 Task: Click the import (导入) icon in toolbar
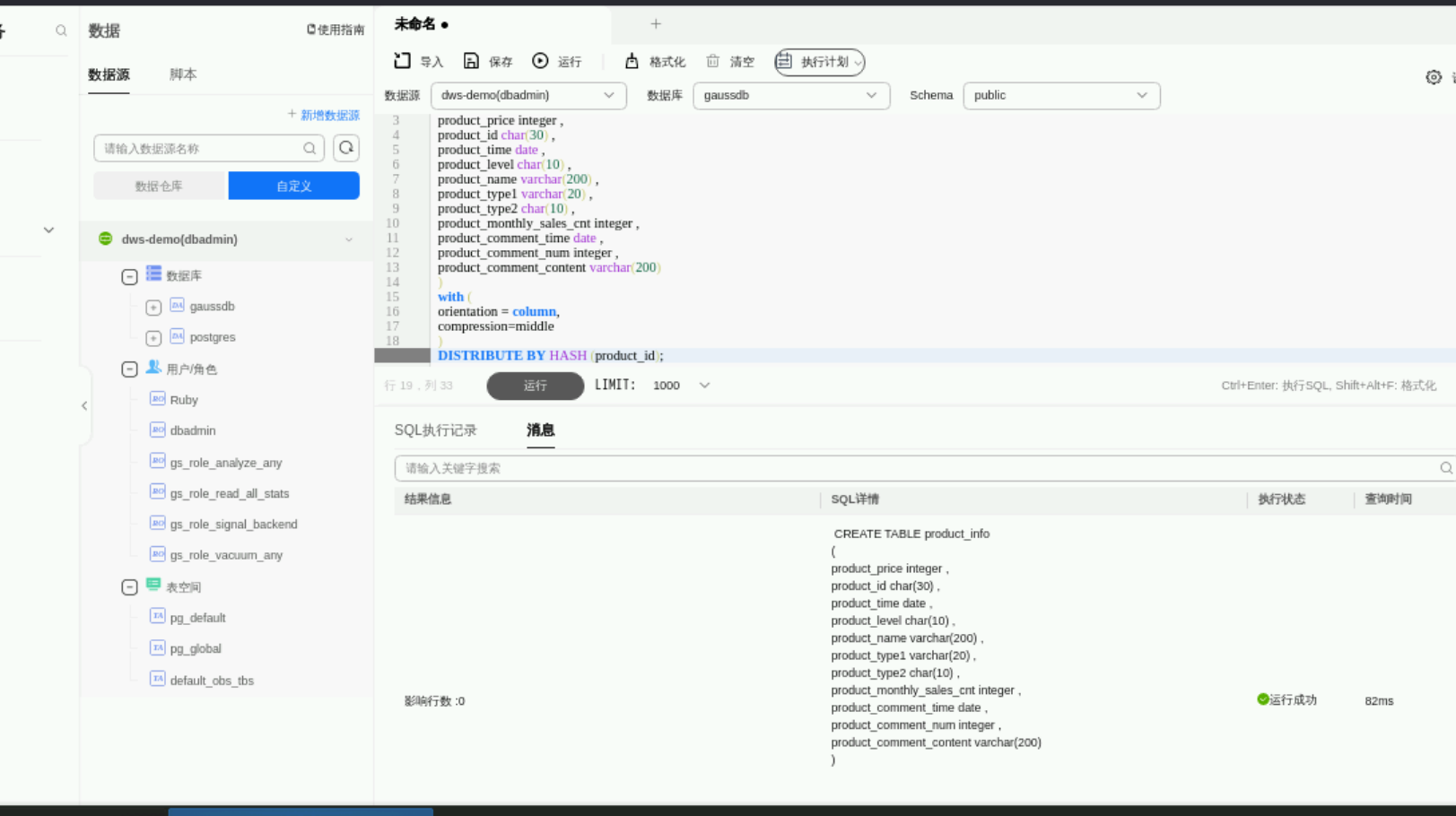point(402,61)
